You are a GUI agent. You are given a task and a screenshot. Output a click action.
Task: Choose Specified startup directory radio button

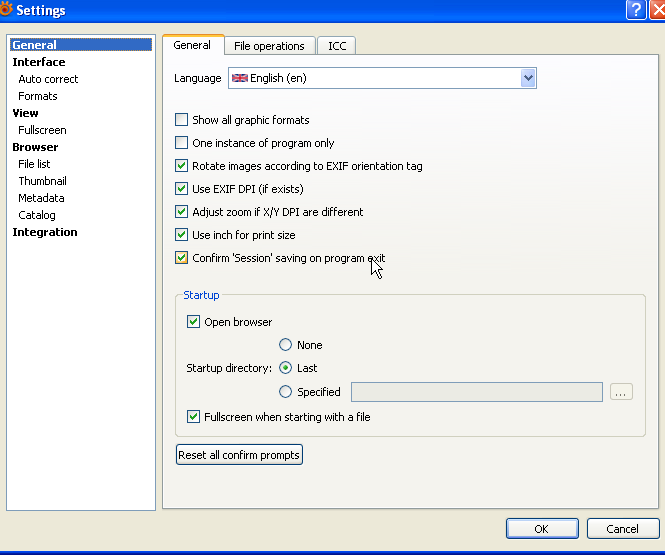(286, 392)
